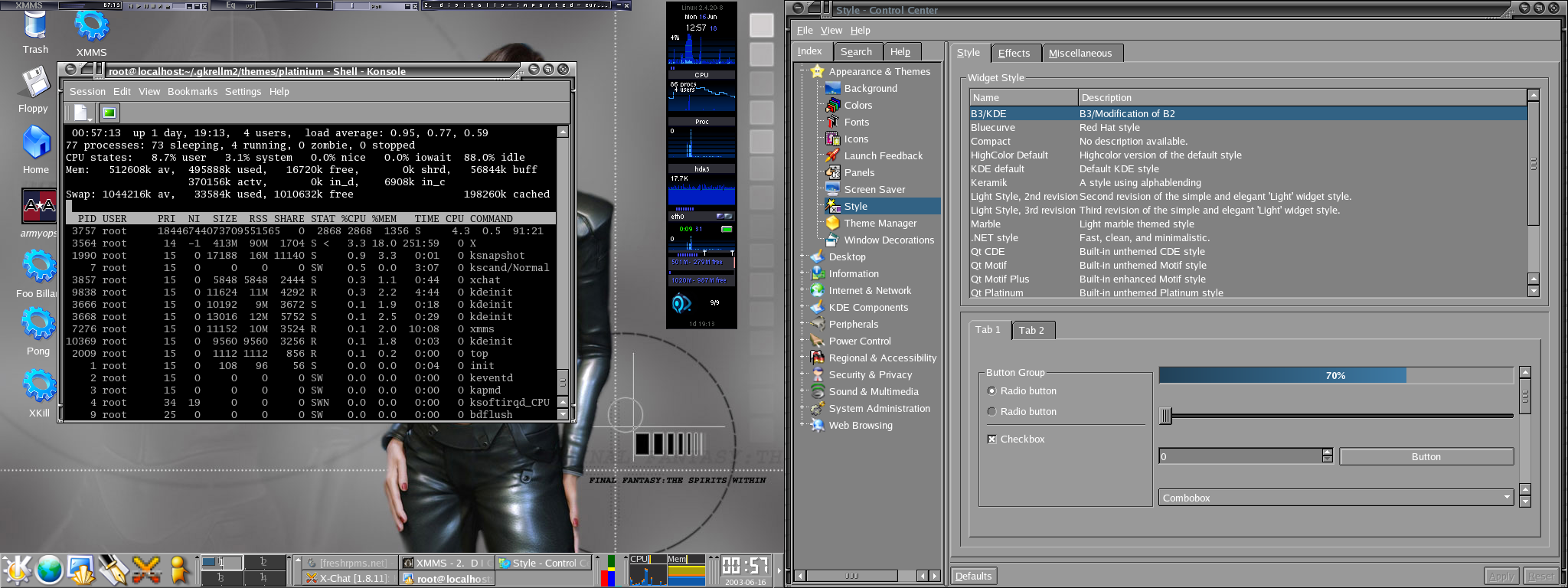Viewport: 1568px width, 588px height.
Task: Select the second Radio button option
Action: click(x=992, y=412)
